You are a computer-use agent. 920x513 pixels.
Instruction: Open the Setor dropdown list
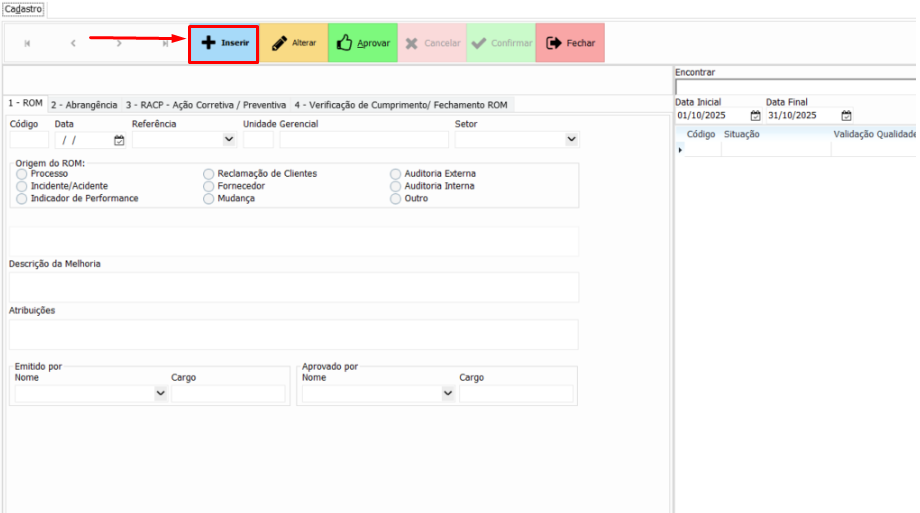click(x=571, y=140)
